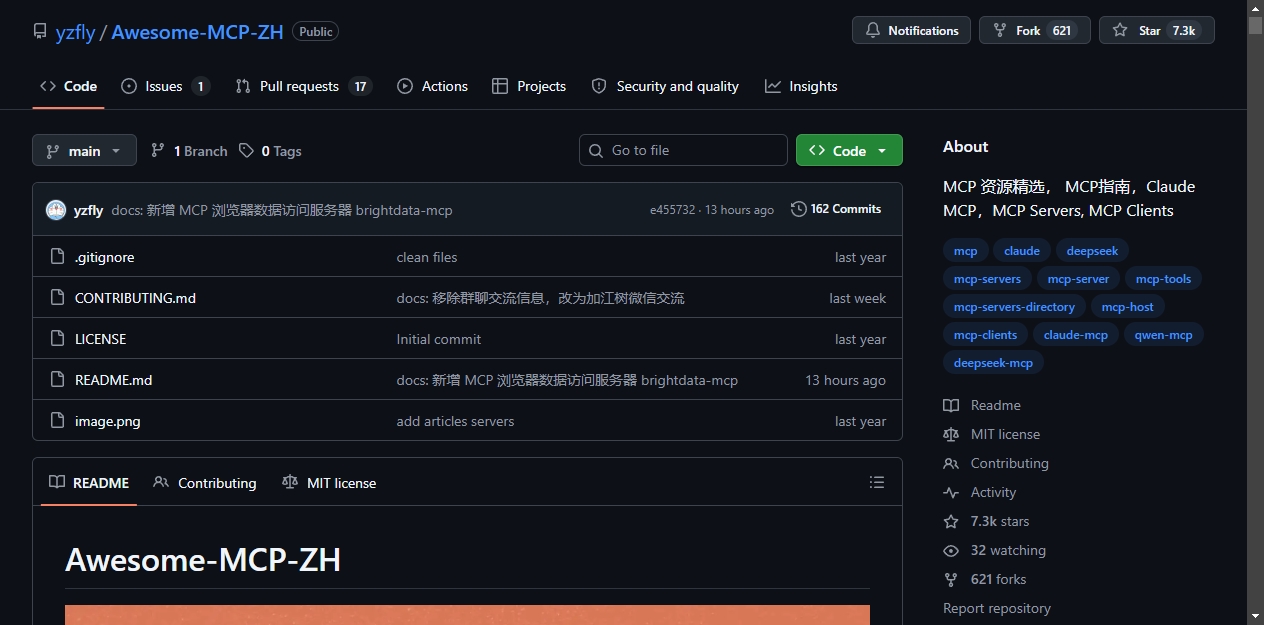Click the README.md file icon
The width and height of the screenshot is (1264, 625).
tap(57, 380)
